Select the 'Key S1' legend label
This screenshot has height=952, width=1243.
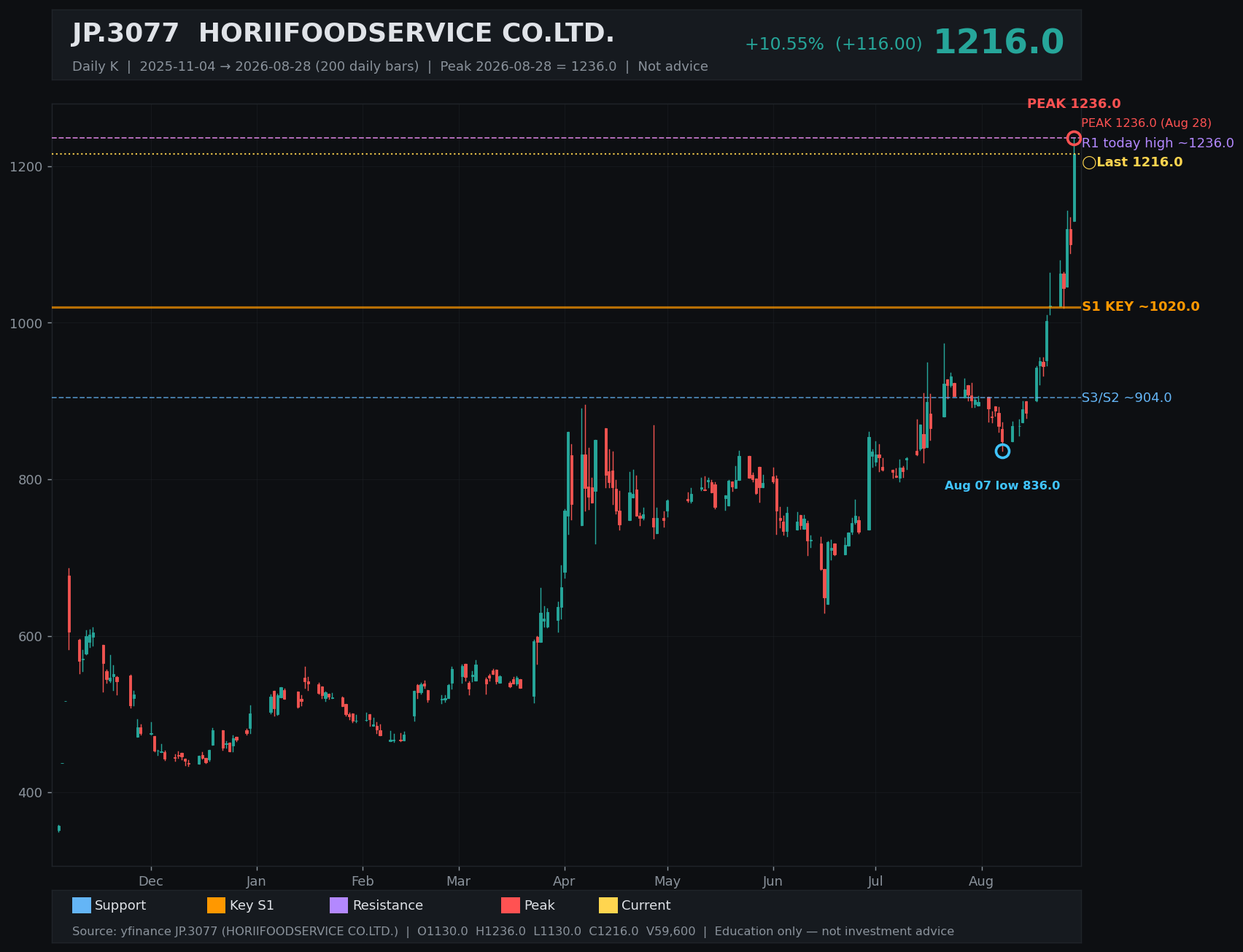click(252, 905)
